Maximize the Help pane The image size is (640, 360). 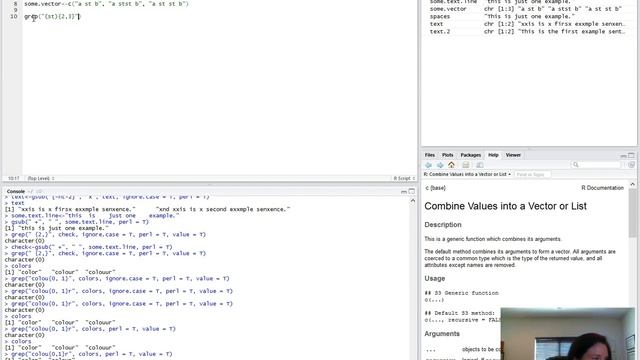click(x=631, y=156)
